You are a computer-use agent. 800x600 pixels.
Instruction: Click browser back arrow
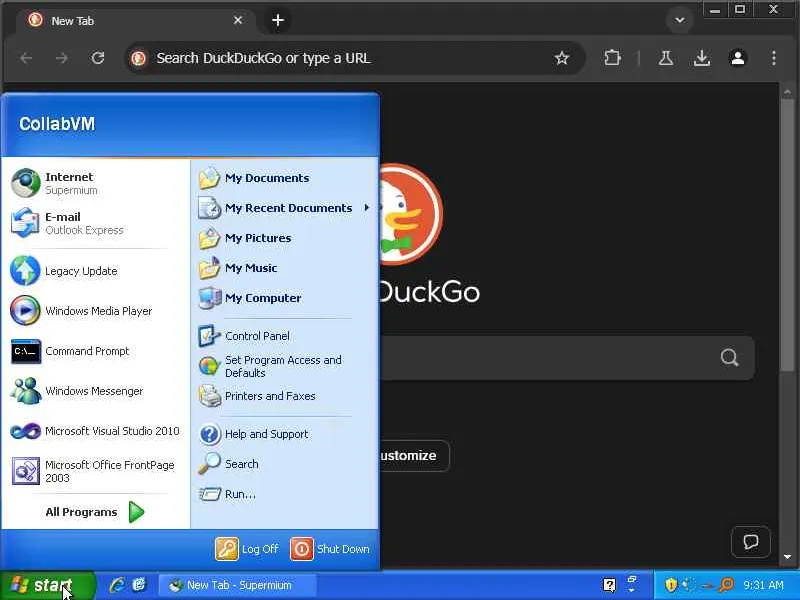[26, 58]
